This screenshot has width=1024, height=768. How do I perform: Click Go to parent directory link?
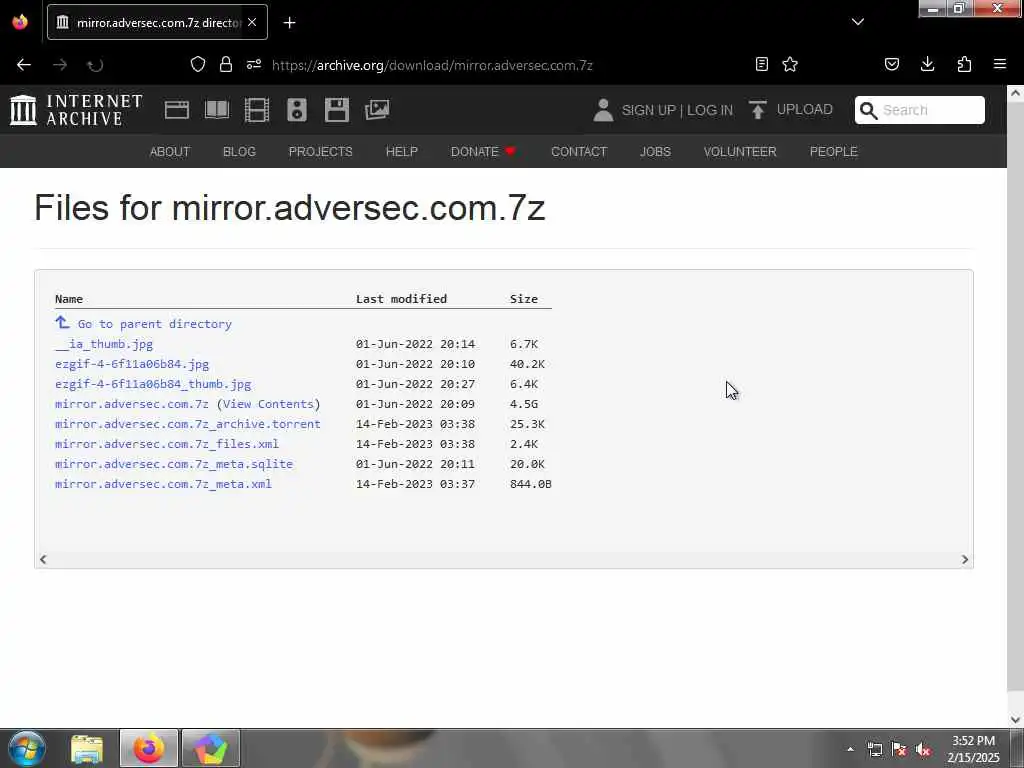[155, 324]
